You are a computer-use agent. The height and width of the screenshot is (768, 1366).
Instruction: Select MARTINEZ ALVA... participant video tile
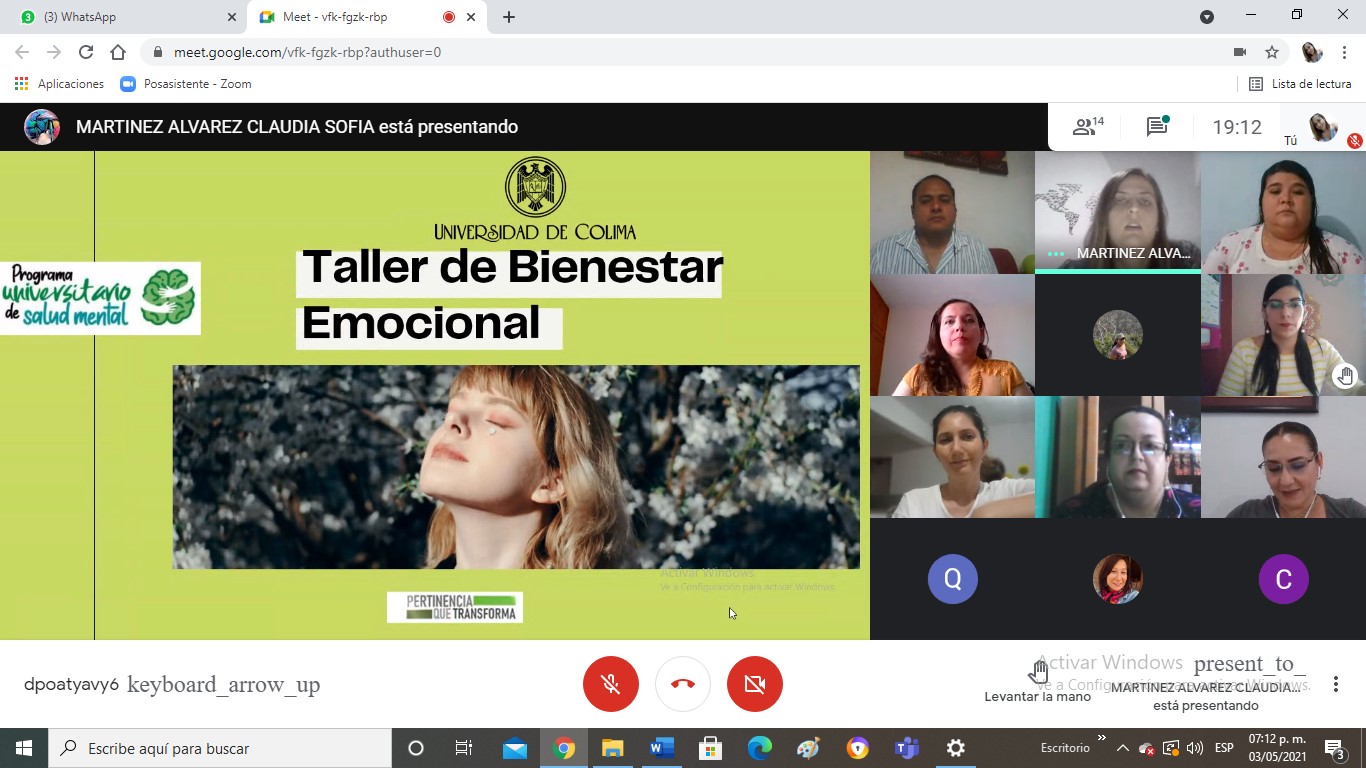pyautogui.click(x=1117, y=212)
